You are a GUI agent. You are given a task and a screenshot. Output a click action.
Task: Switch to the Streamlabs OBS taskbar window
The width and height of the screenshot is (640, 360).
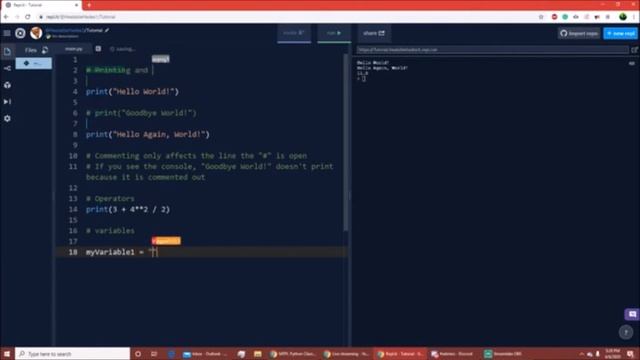[503, 353]
